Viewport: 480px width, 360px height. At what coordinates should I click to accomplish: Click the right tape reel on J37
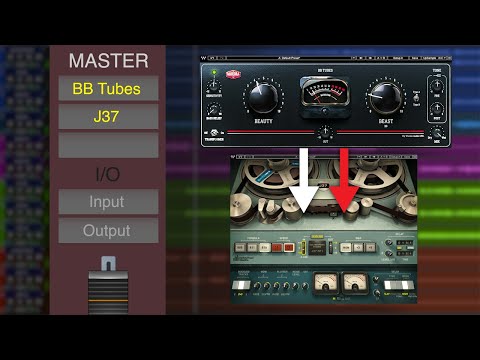coord(373,174)
